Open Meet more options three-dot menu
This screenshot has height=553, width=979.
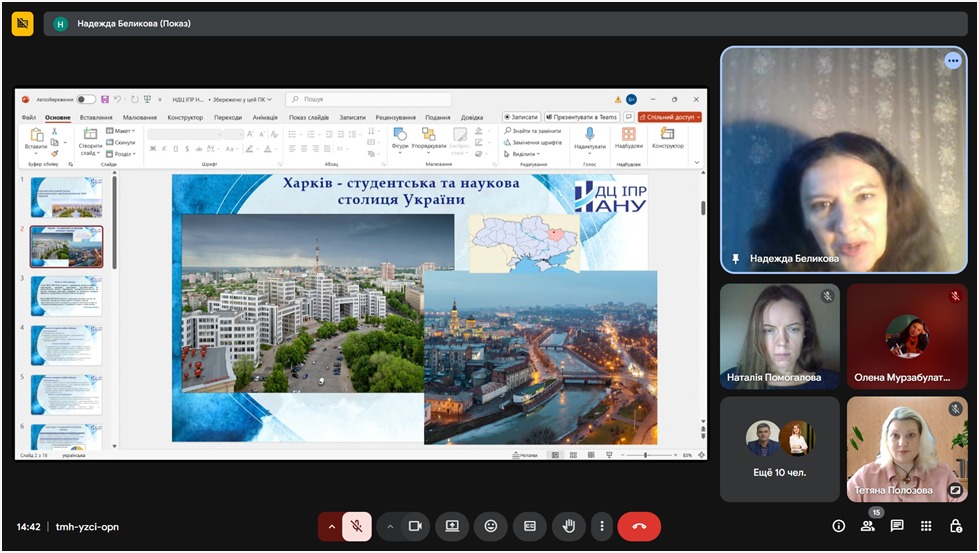601,527
